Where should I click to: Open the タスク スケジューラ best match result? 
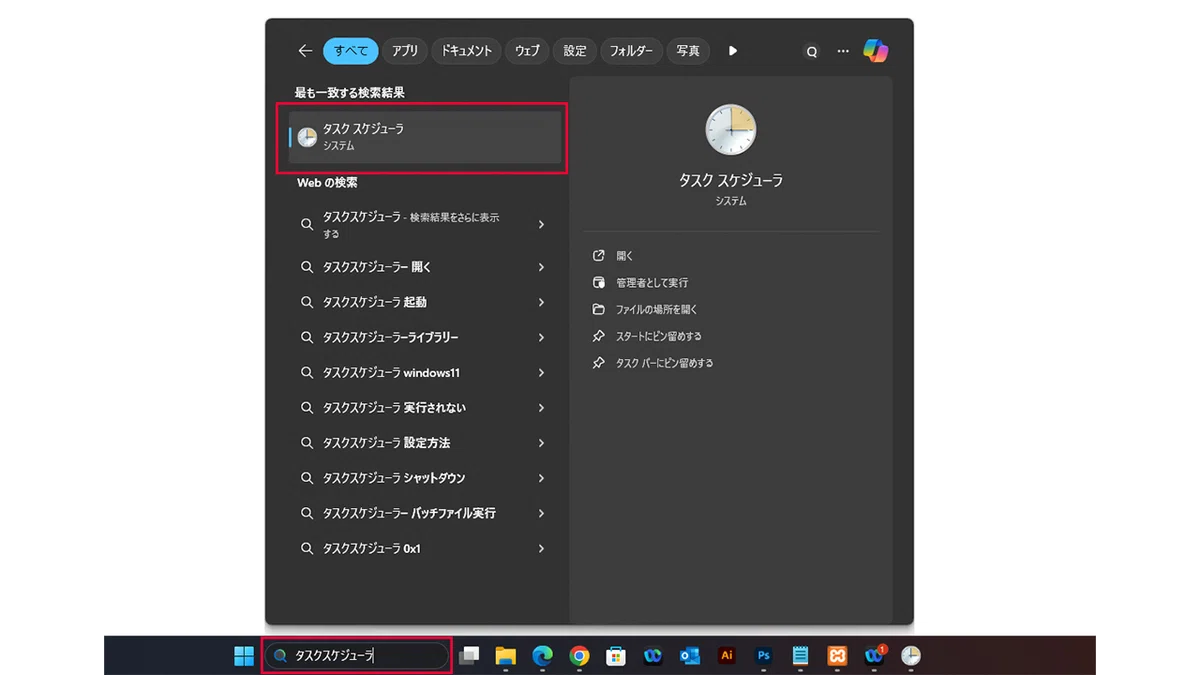tap(425, 137)
